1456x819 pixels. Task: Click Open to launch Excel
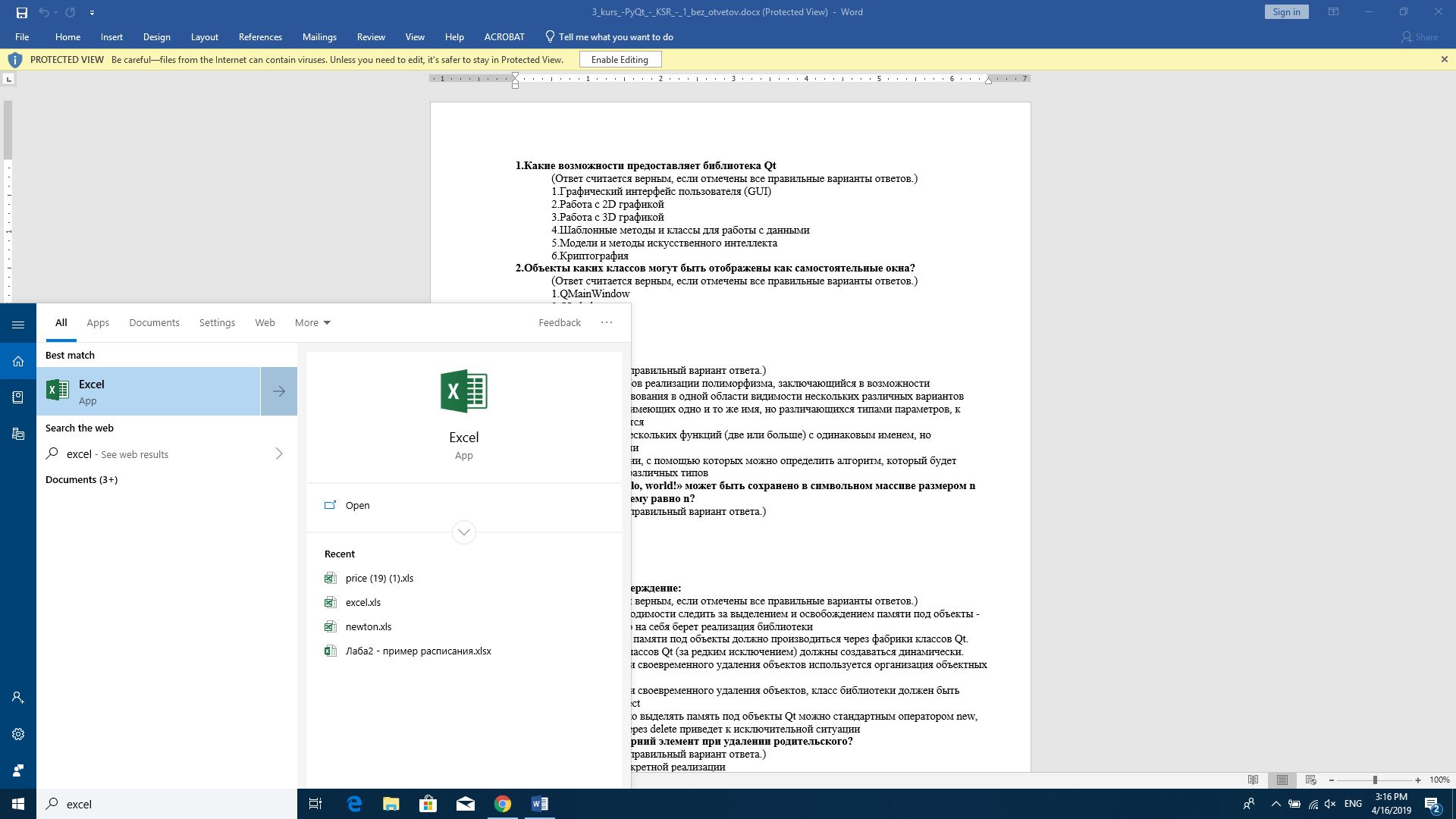(x=357, y=505)
